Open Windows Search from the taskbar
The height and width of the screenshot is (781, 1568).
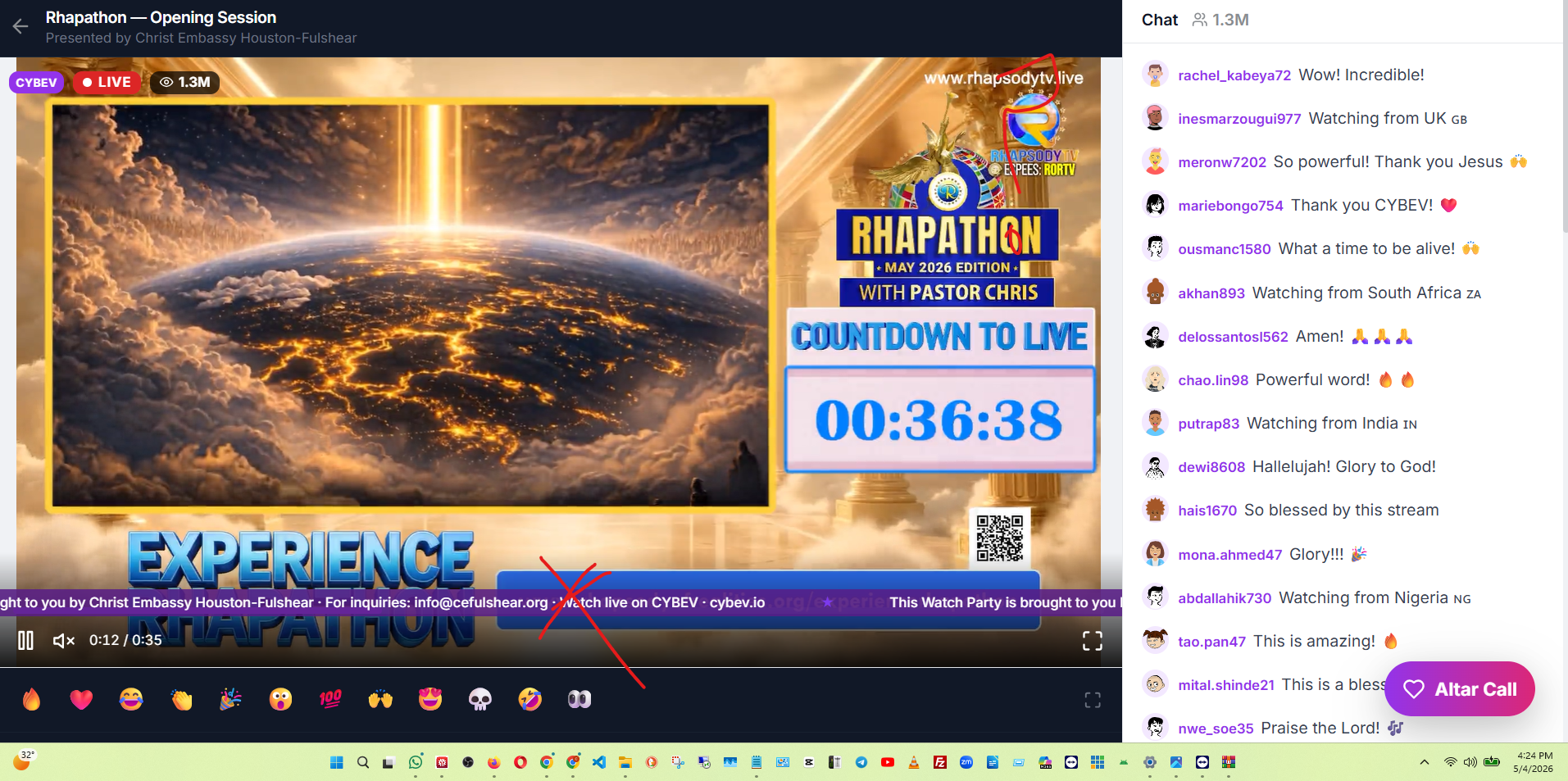(x=363, y=762)
